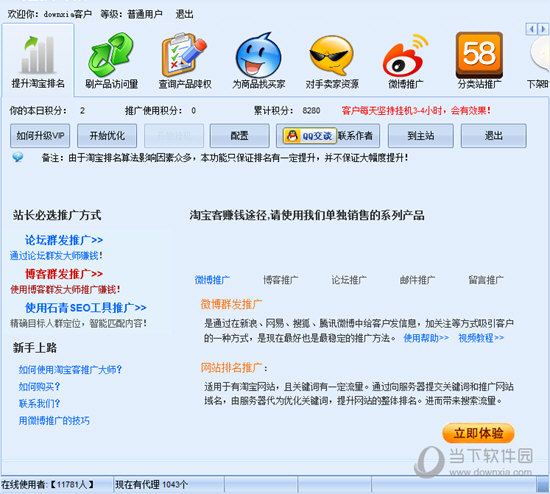Select the 刷产品访问量 green arrows icon
This screenshot has width=550, height=494.
pyautogui.click(x=111, y=54)
